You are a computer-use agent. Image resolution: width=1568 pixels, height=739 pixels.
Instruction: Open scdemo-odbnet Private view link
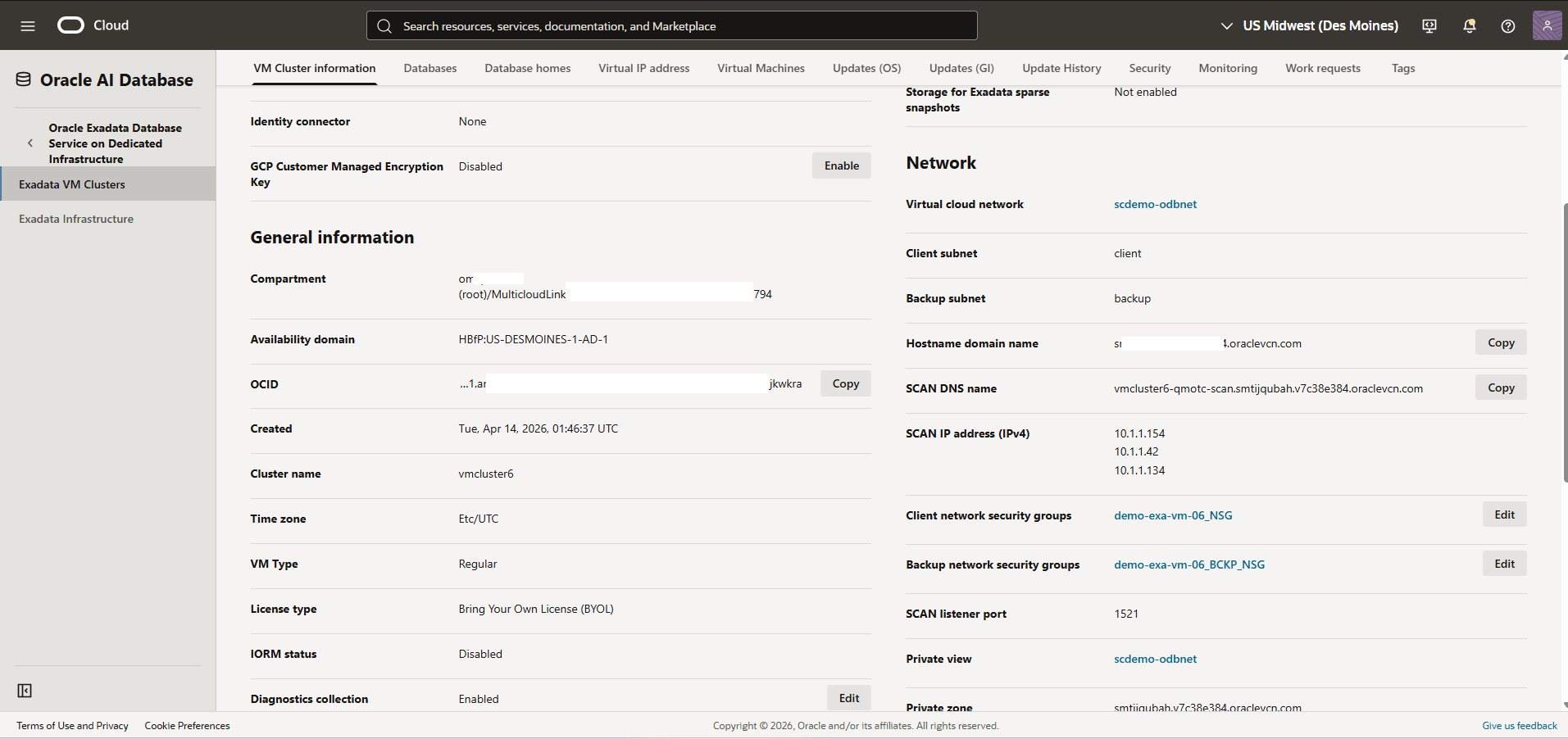pos(1155,659)
